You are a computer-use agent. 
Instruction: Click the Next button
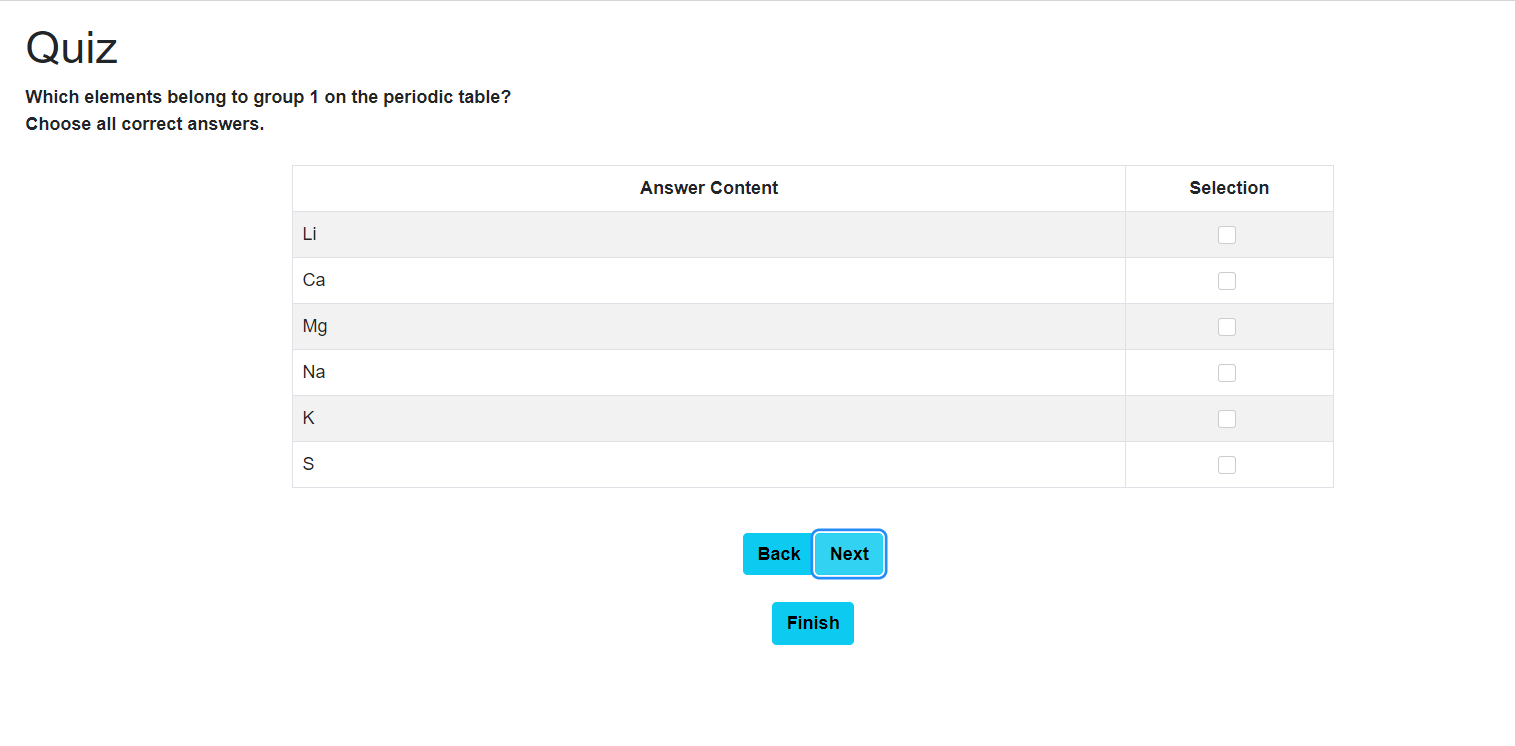click(848, 553)
